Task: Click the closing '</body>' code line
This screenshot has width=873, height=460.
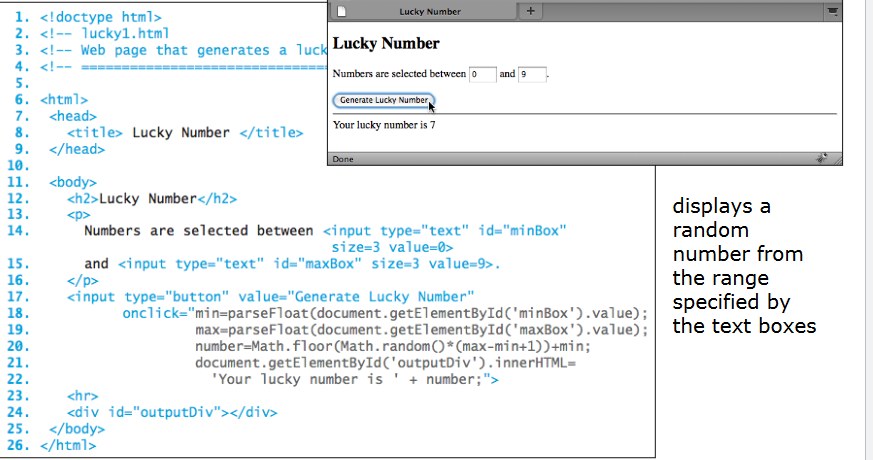Action: pos(77,429)
